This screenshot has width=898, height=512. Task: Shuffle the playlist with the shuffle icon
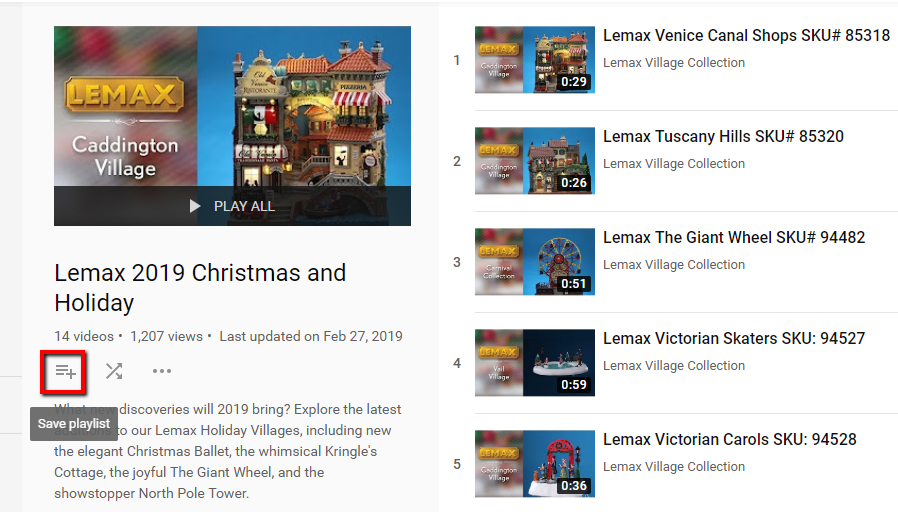114,371
